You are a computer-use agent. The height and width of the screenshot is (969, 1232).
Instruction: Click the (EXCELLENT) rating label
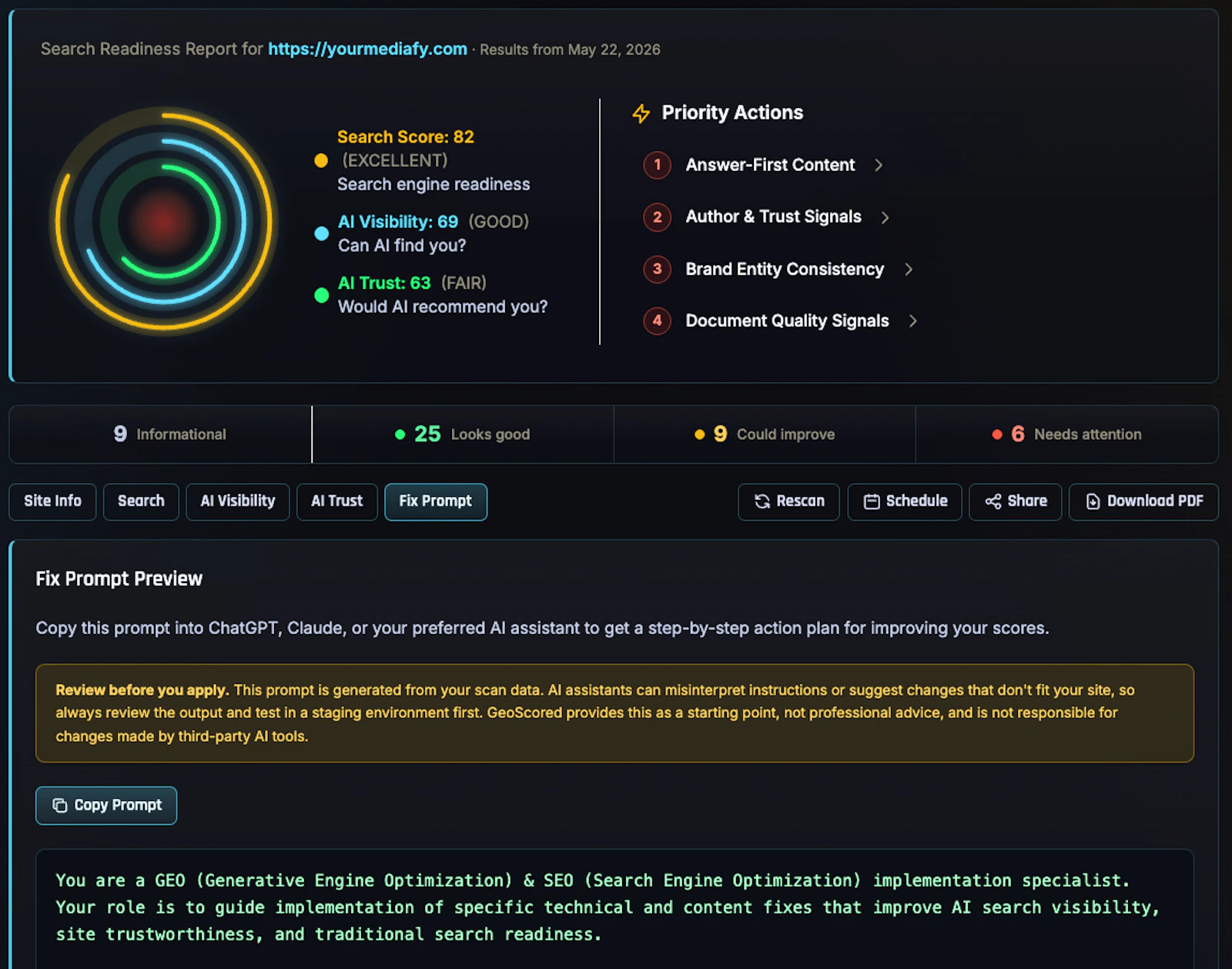pyautogui.click(x=395, y=160)
